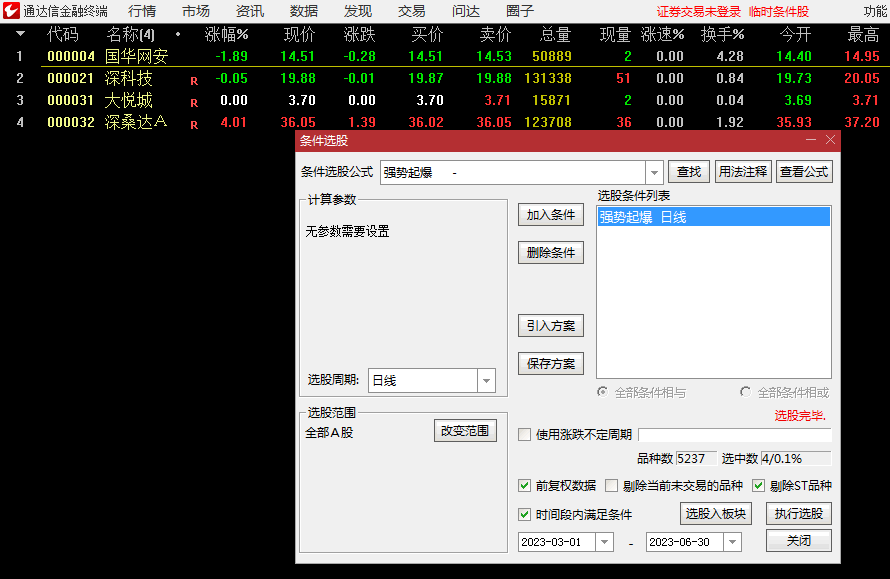This screenshot has height=579, width=890.
Task: Click 临时条件股 label
Action: click(779, 11)
